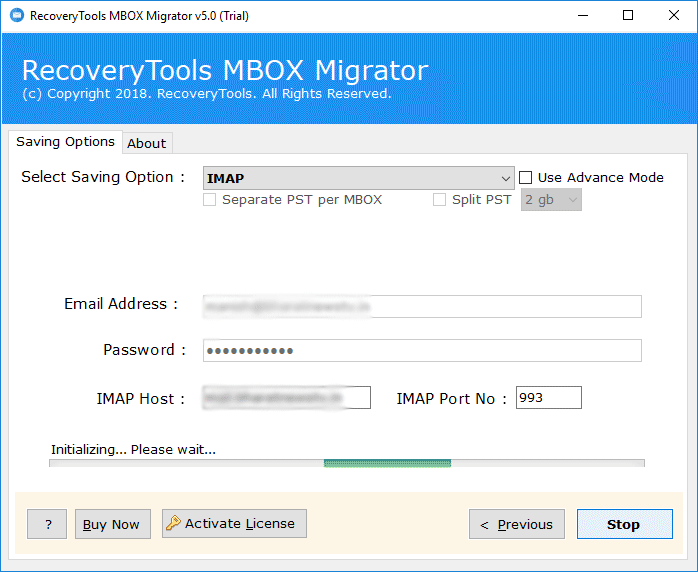This screenshot has height=572, width=698.
Task: Click the initializing progress bar
Action: 347,463
